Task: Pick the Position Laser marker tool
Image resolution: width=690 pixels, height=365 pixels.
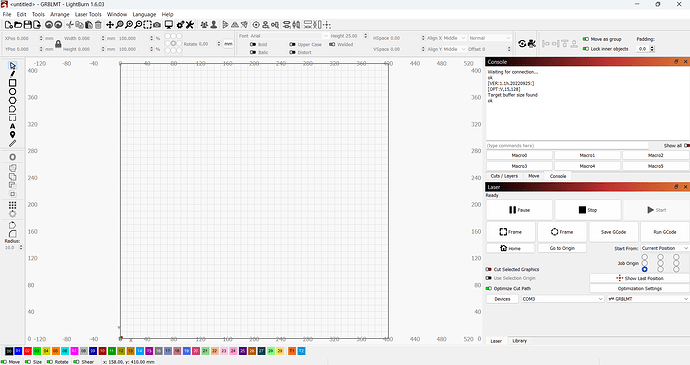Action: [12, 135]
